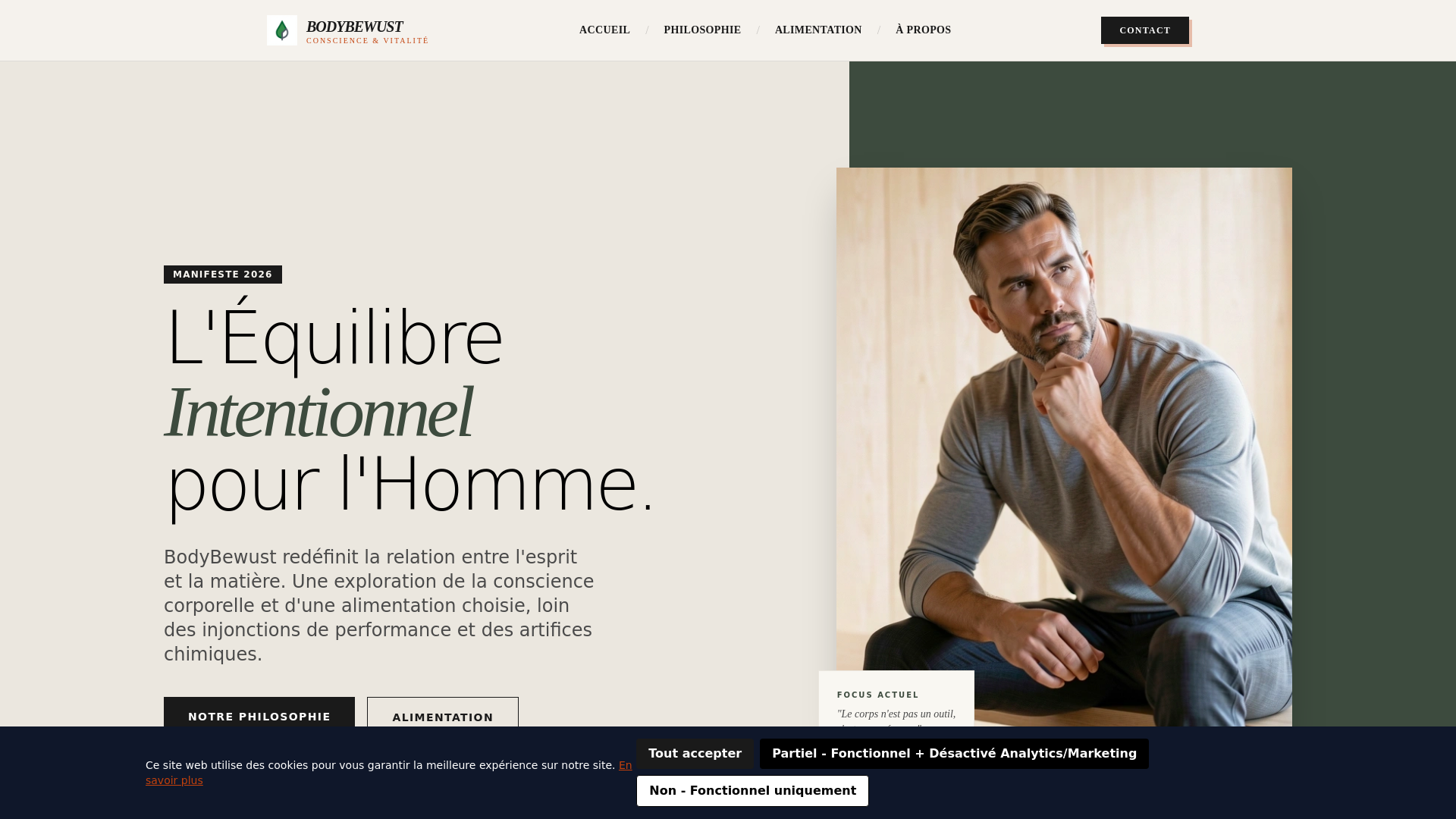This screenshot has width=1456, height=819.
Task: Select Non - Fonctionnel uniquement cookies
Action: [x=752, y=791]
